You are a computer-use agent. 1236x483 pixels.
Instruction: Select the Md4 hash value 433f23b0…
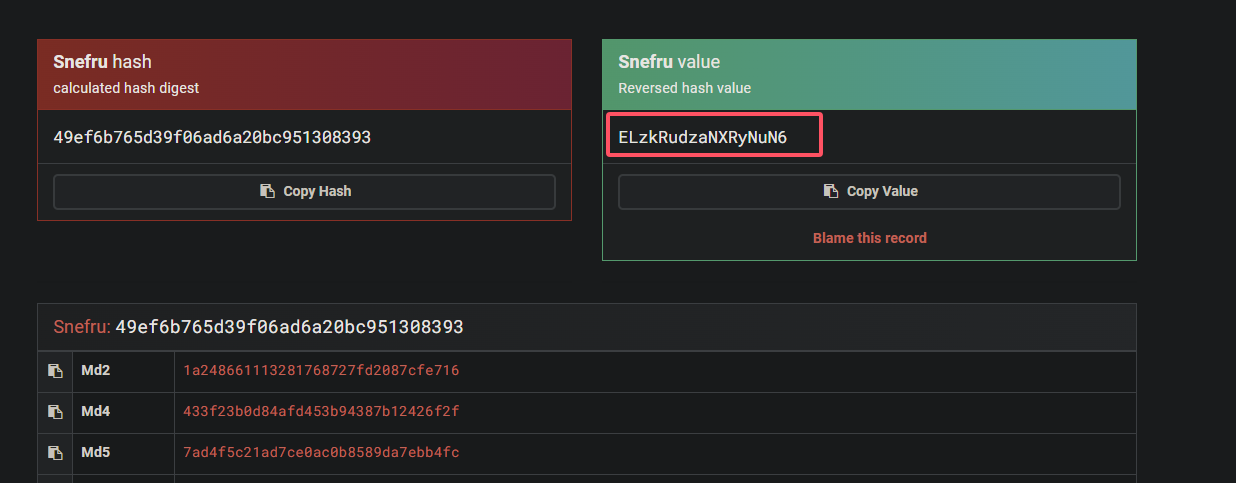pyautogui.click(x=321, y=412)
